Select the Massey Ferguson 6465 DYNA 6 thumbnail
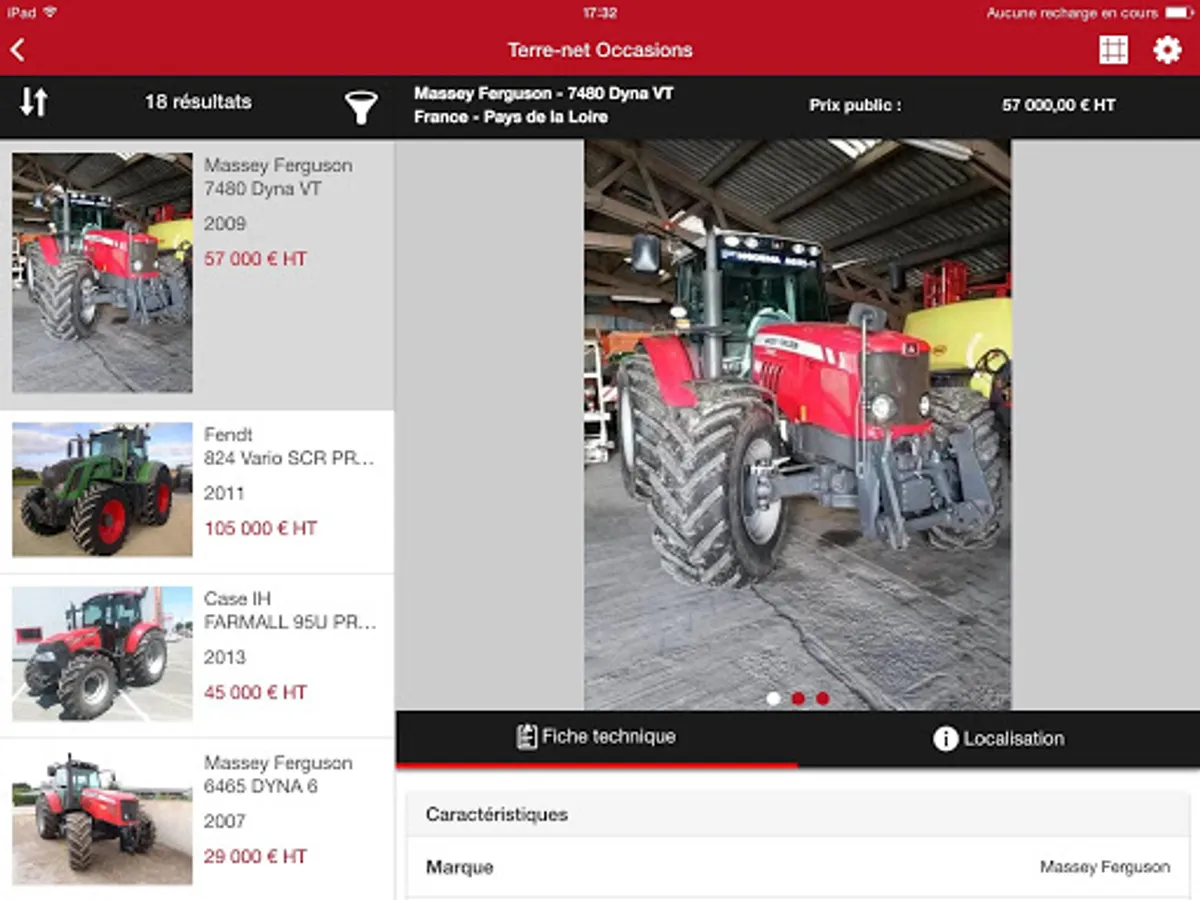The height and width of the screenshot is (900, 1200). pos(102,818)
